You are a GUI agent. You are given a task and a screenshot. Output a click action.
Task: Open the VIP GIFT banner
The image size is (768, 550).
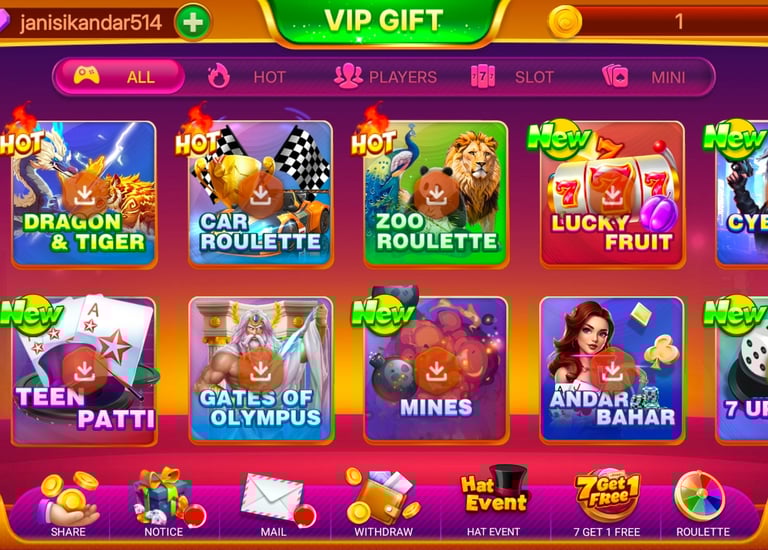(x=384, y=22)
